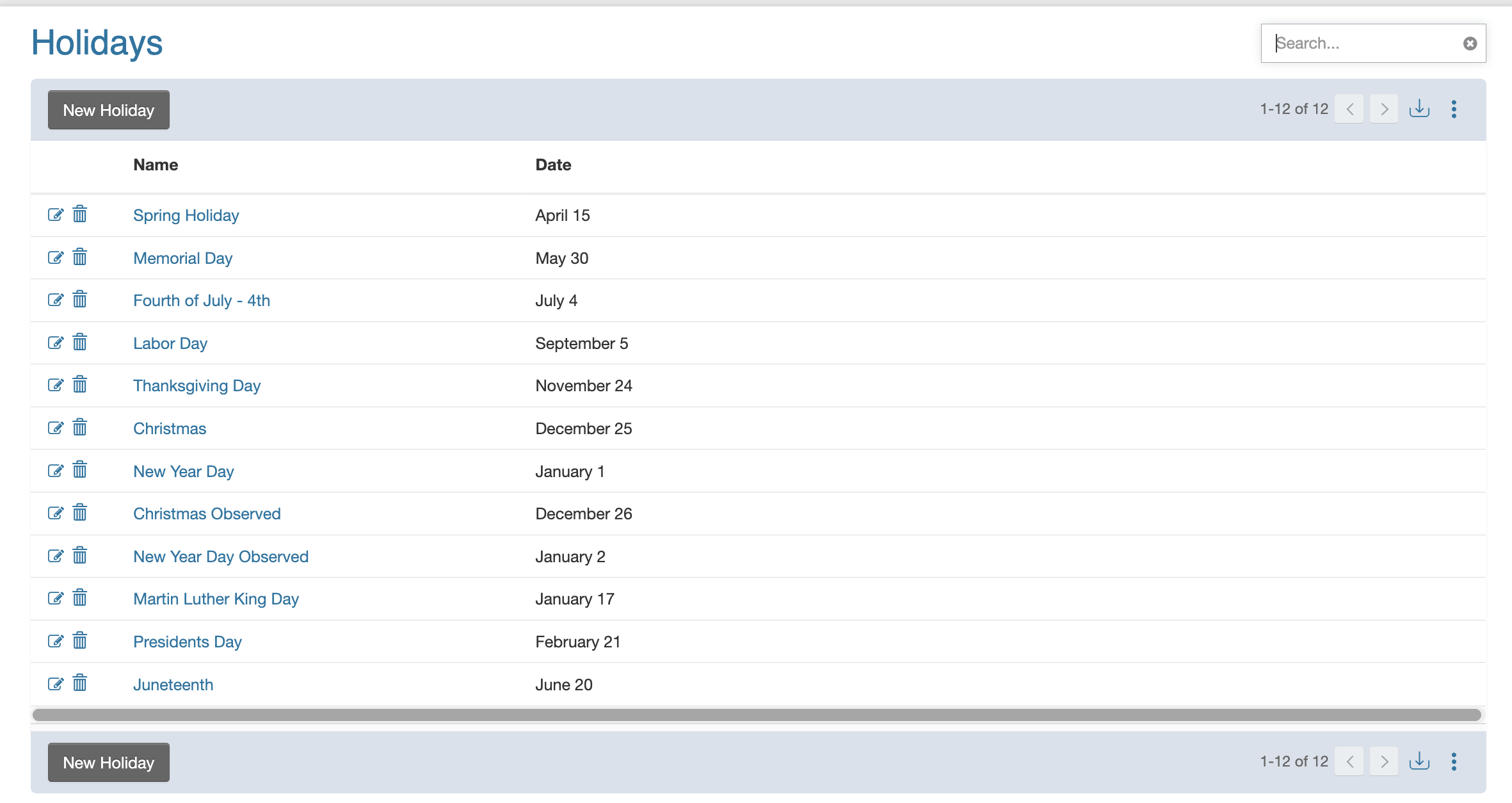Download the holidays list from top toolbar
This screenshot has height=803, width=1512.
(1419, 109)
